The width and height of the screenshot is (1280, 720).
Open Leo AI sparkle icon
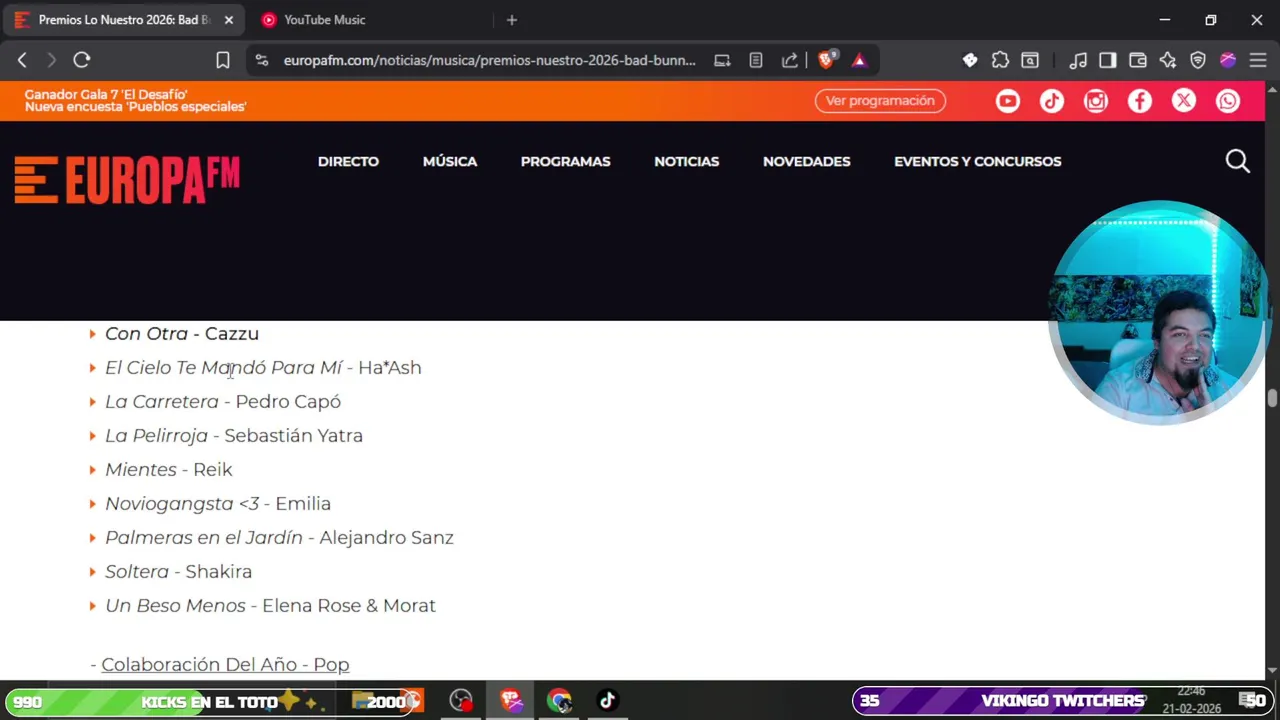click(1167, 60)
